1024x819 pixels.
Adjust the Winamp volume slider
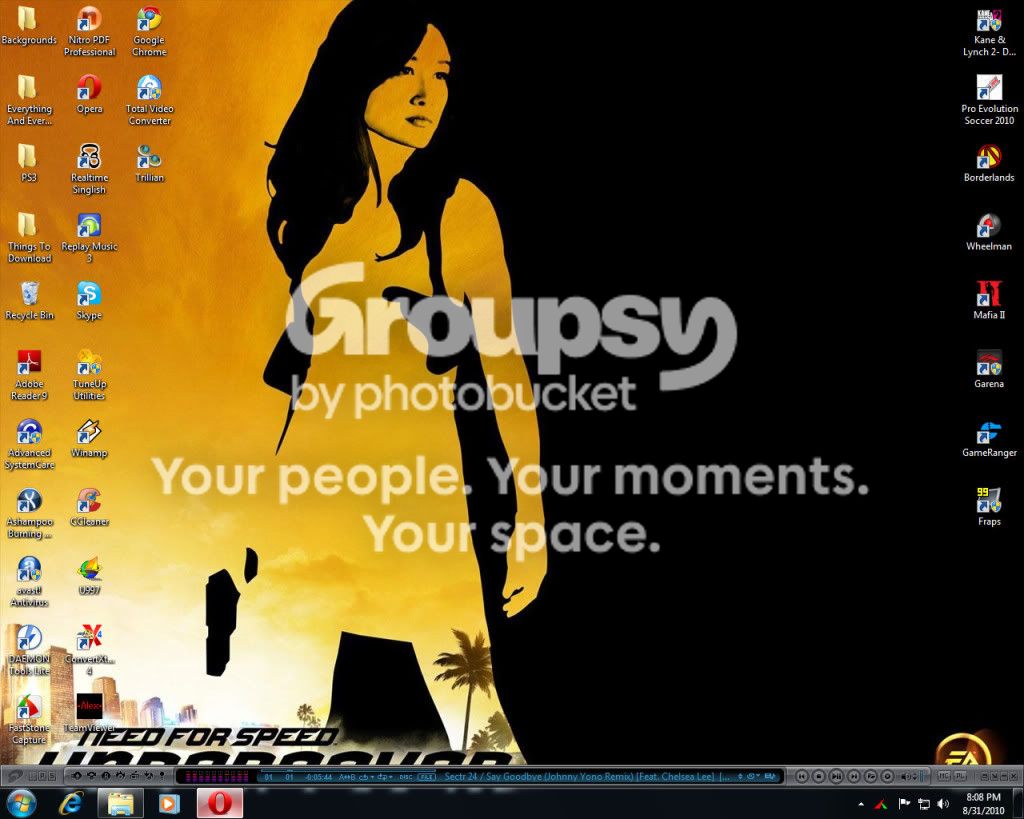(x=922, y=777)
